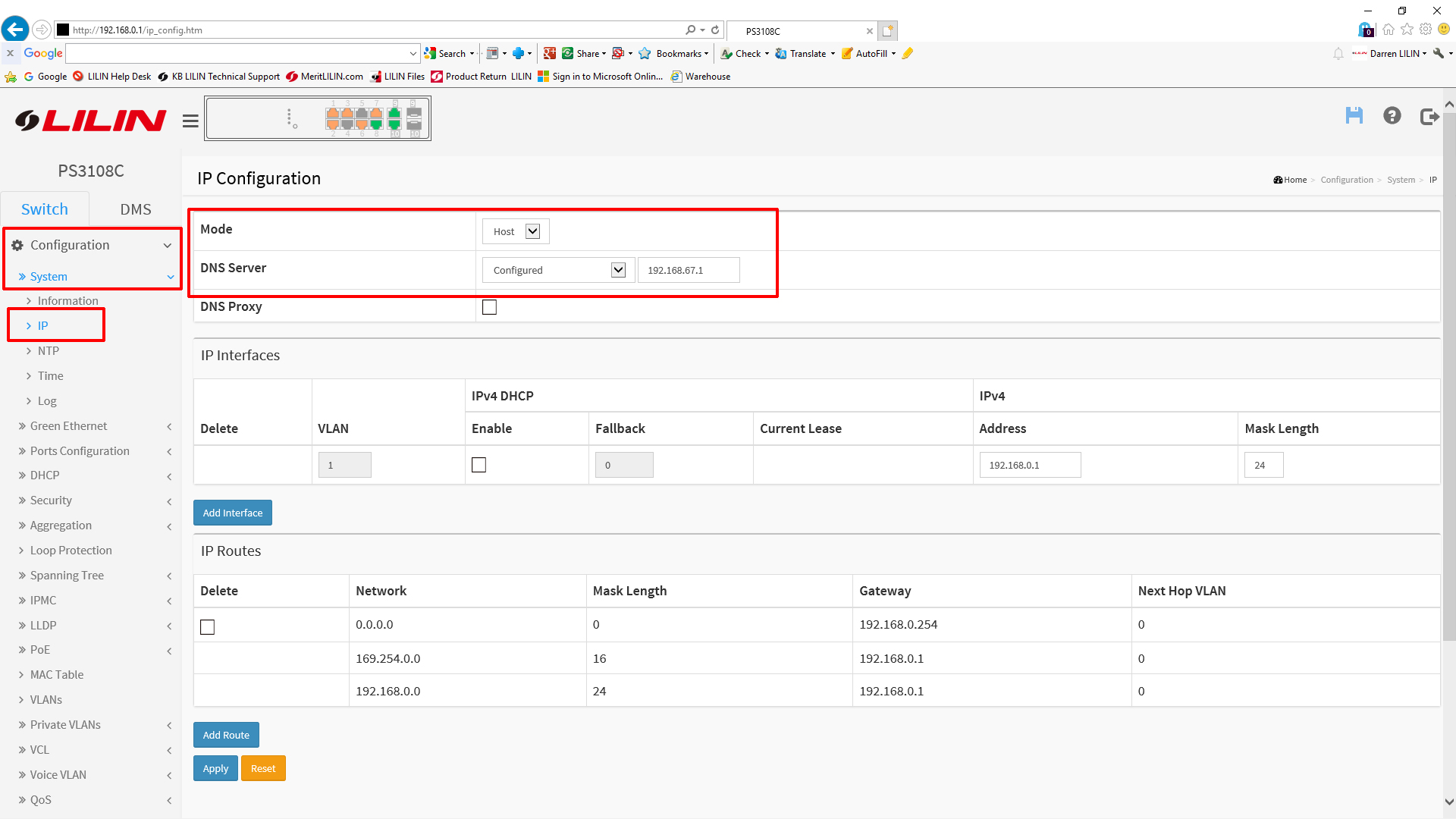
Task: Check Delete box for 0.0.0.0 route
Action: [207, 626]
